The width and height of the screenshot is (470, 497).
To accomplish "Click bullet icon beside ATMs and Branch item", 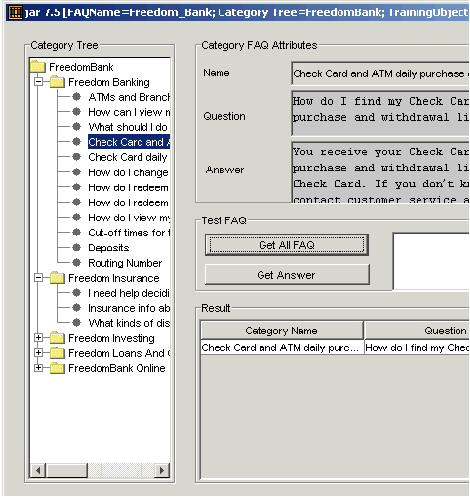I will (x=76, y=97).
